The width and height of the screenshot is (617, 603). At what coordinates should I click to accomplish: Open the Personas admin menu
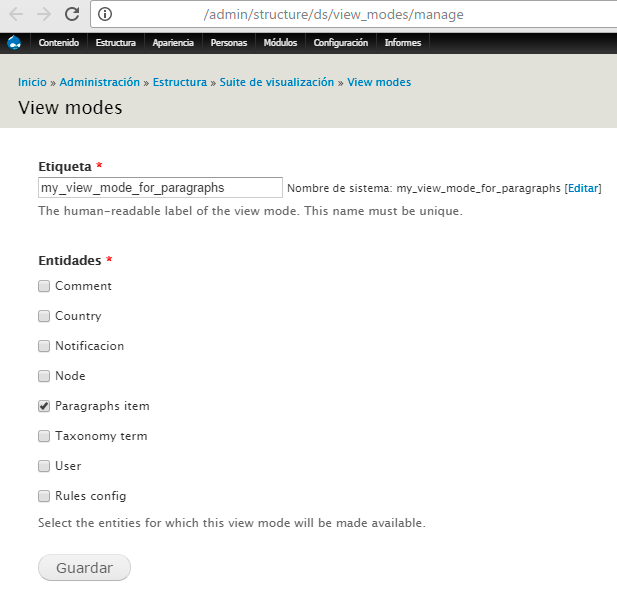[229, 43]
